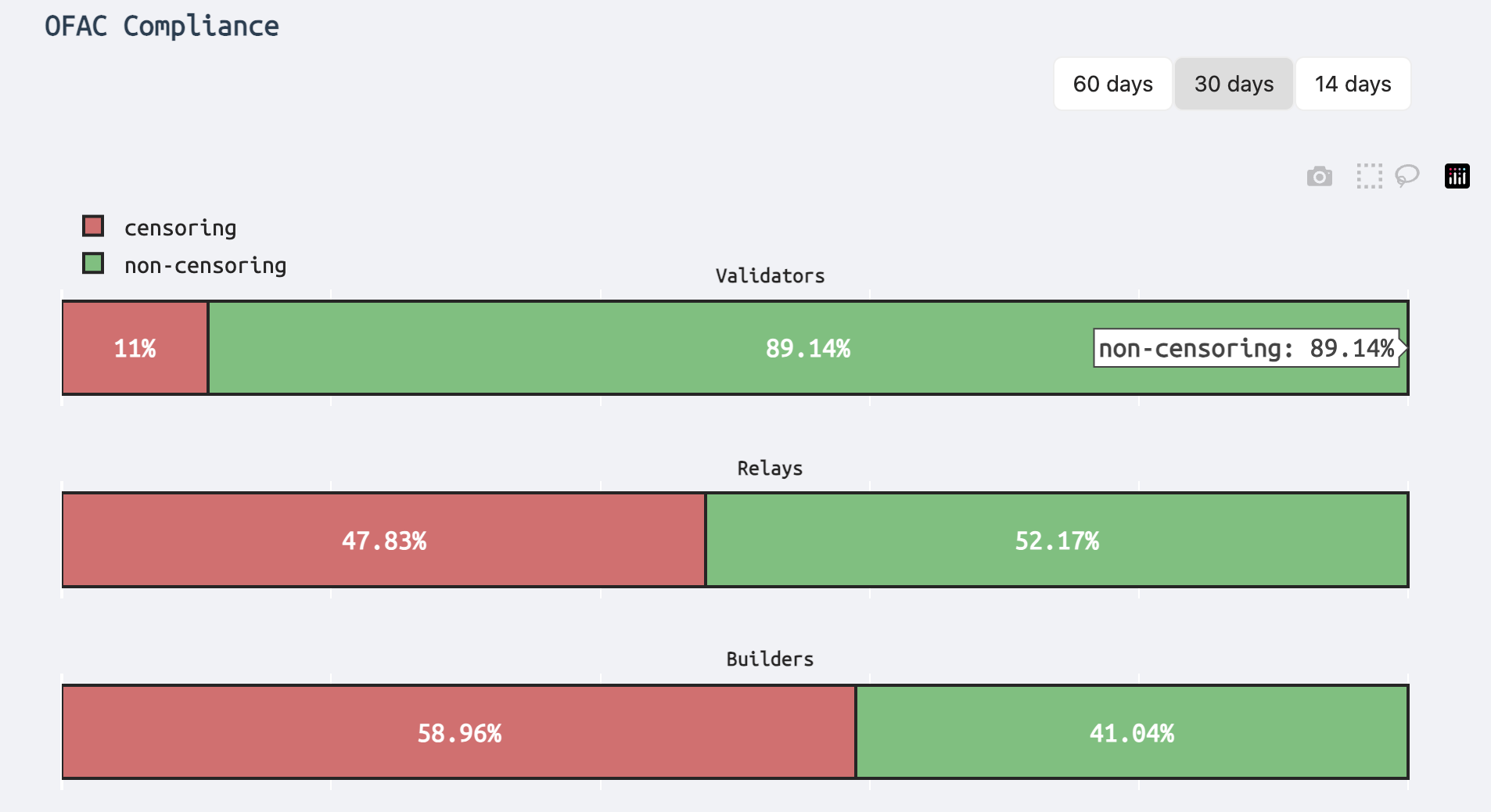Toggle the censoring legend label
Screen dimensions: 1491x812
(180, 228)
